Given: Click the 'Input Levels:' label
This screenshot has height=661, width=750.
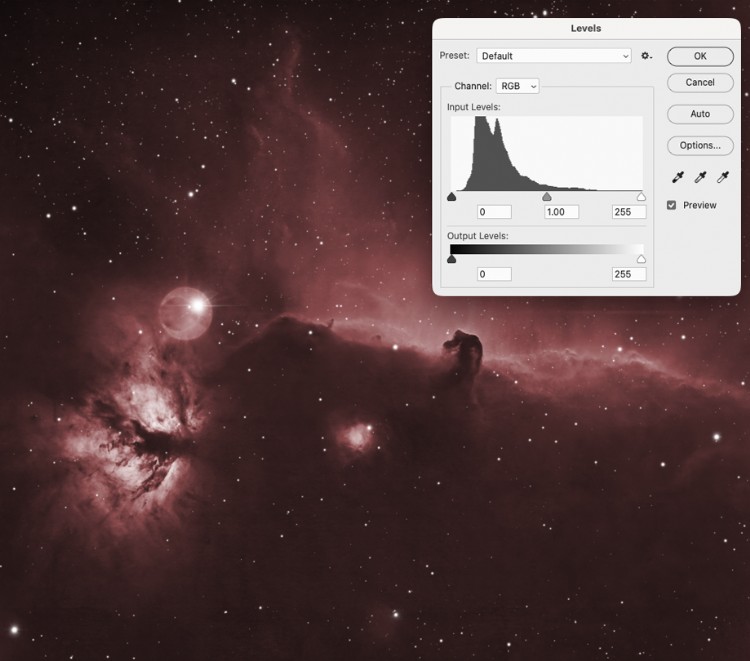Looking at the screenshot, I should pos(474,107).
